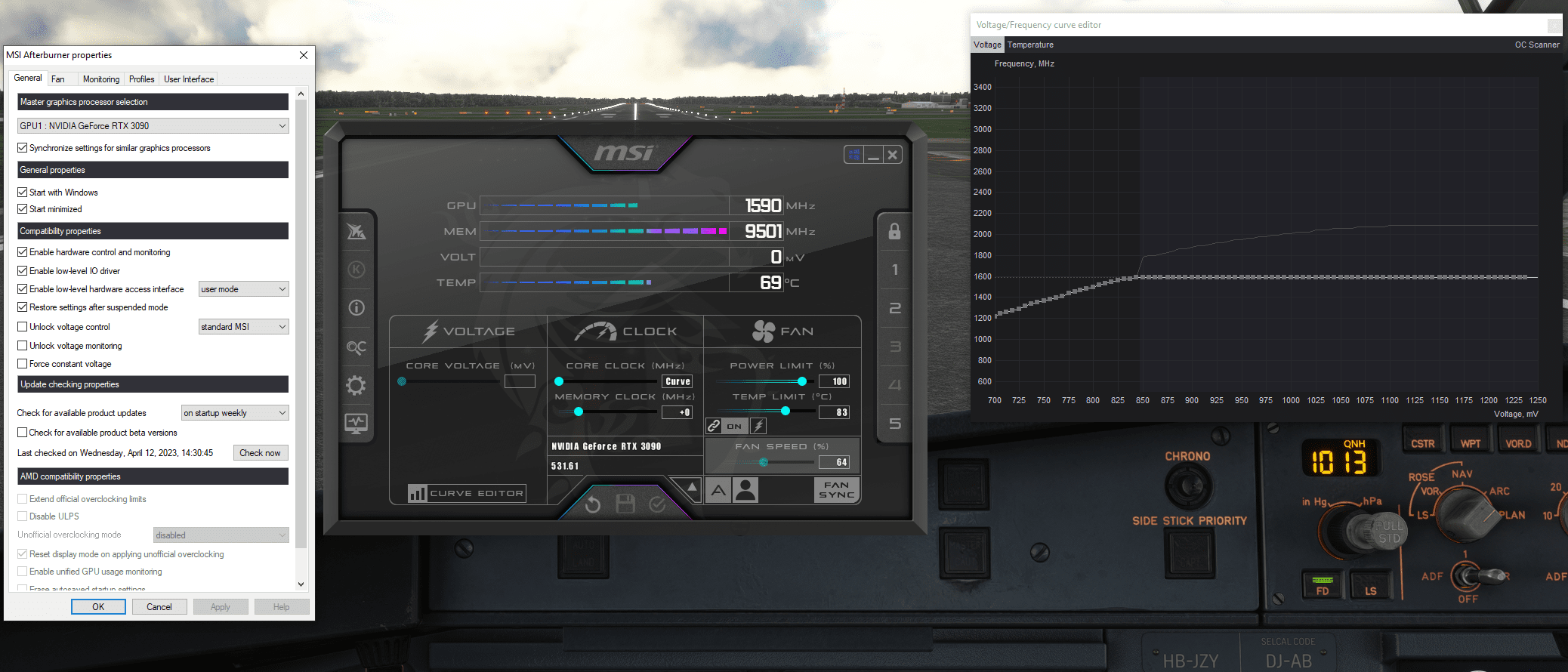
Task: Switch to the User Interface tab
Action: [189, 79]
